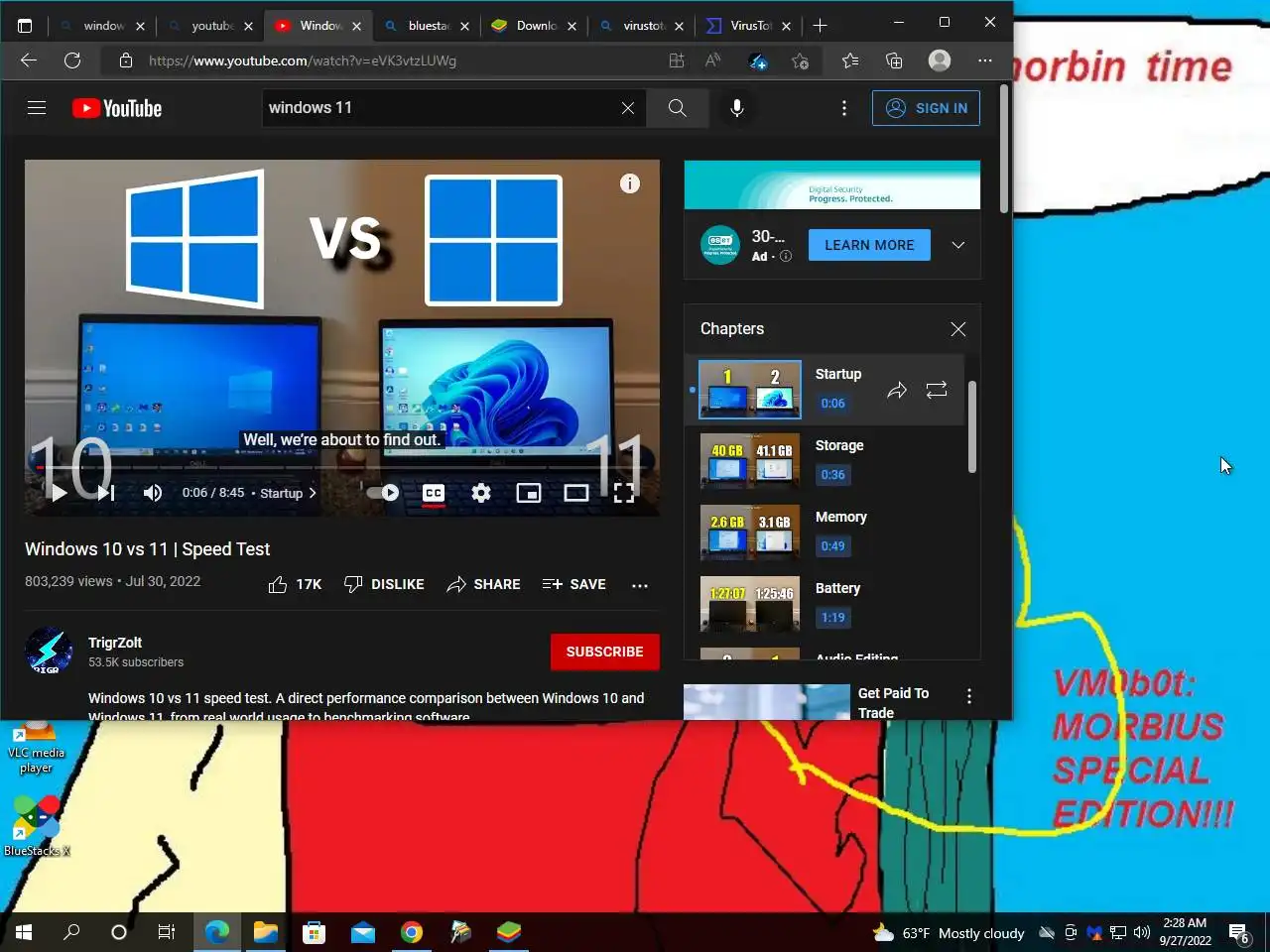Open Windows Start menu
1270x952 pixels.
24,932
